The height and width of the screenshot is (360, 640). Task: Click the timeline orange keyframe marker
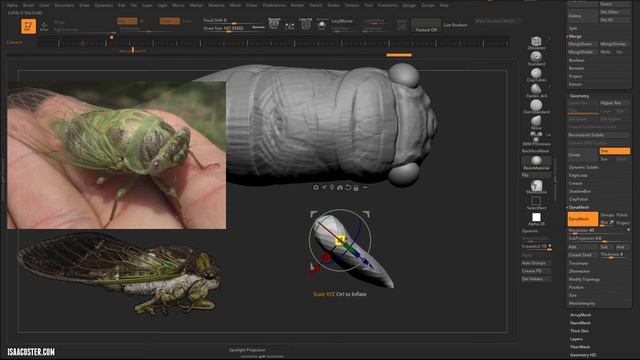133,50
